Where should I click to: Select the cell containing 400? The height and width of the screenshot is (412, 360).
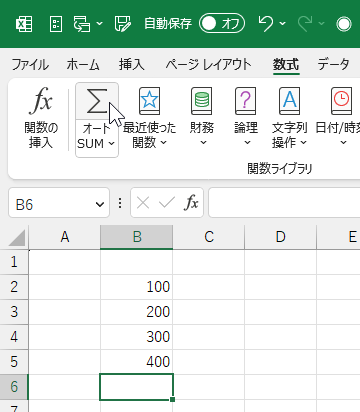click(137, 362)
